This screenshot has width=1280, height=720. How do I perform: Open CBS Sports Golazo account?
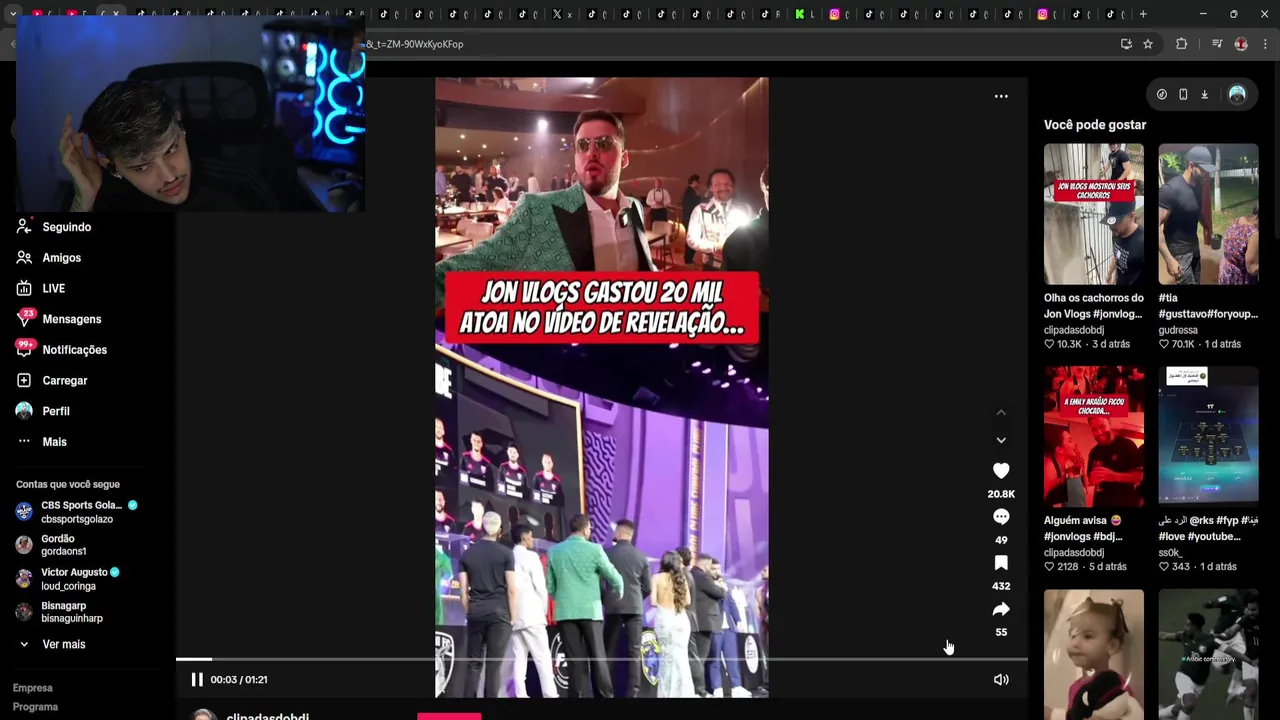point(78,512)
